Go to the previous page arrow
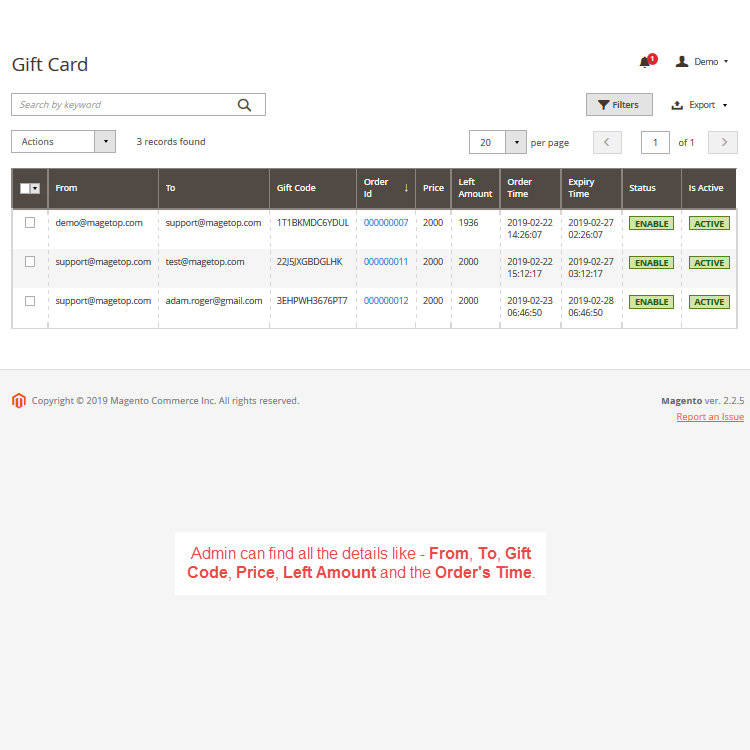The width and height of the screenshot is (750, 750). (607, 142)
